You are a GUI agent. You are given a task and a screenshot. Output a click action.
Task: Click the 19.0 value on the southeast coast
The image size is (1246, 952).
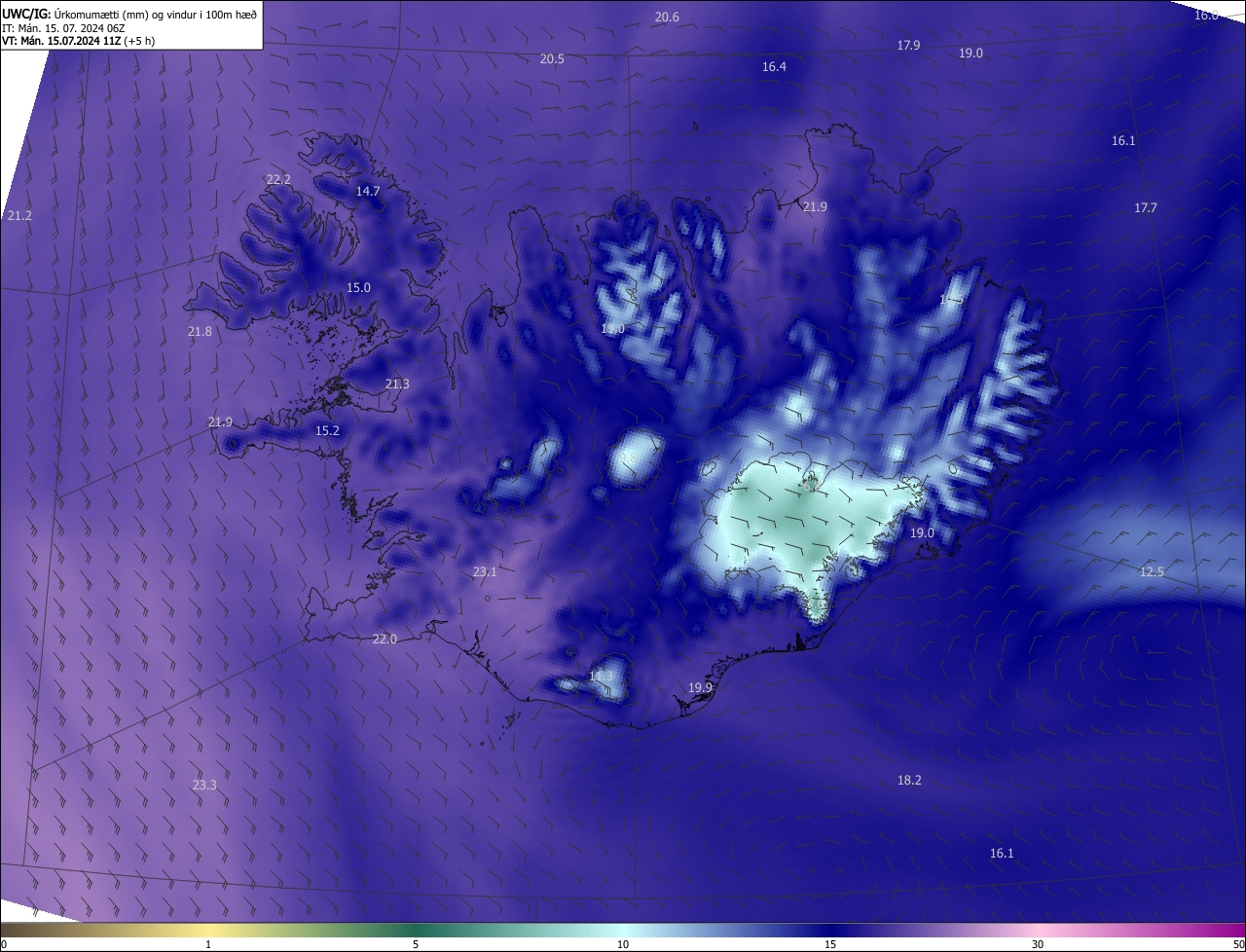click(x=922, y=533)
